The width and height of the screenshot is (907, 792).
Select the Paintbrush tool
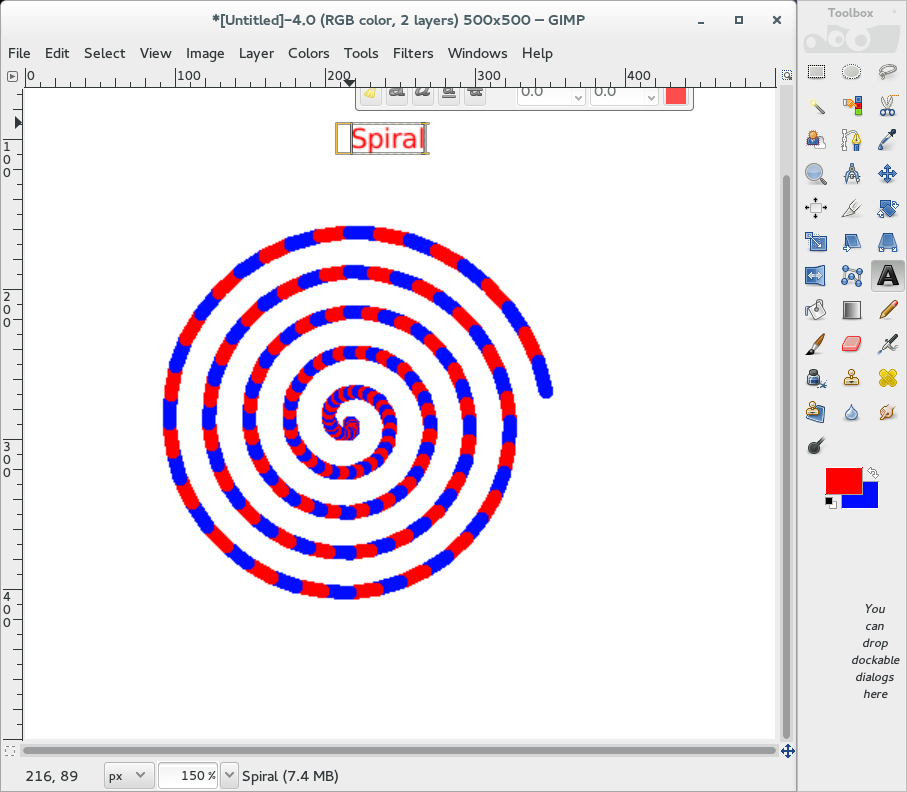point(817,344)
